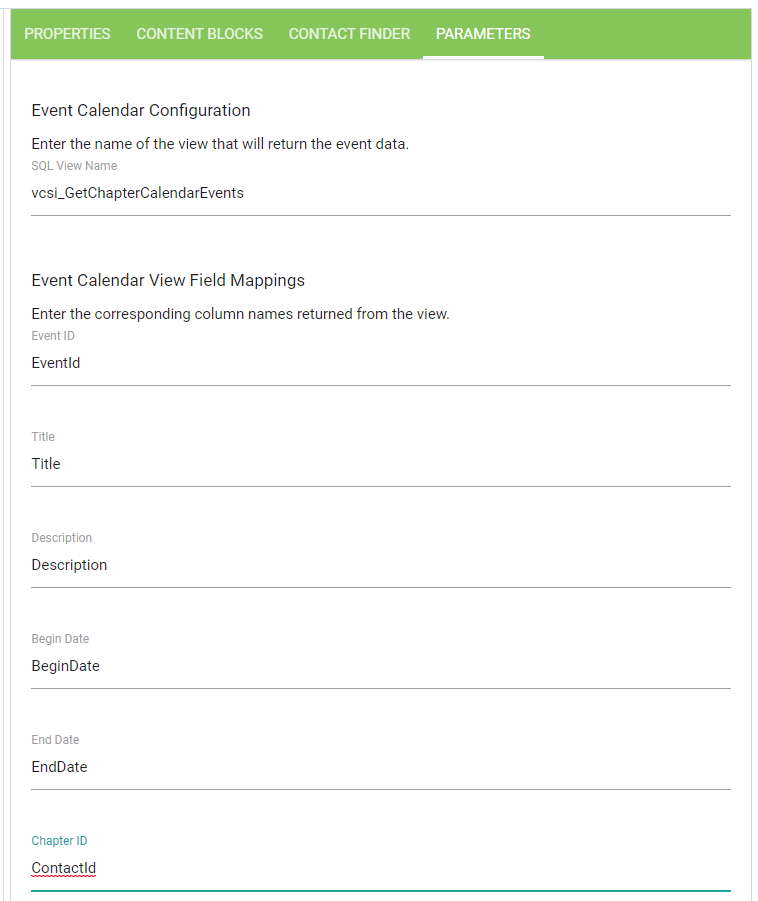Click the small SQL View Name label
The height and width of the screenshot is (901, 758).
coord(74,166)
